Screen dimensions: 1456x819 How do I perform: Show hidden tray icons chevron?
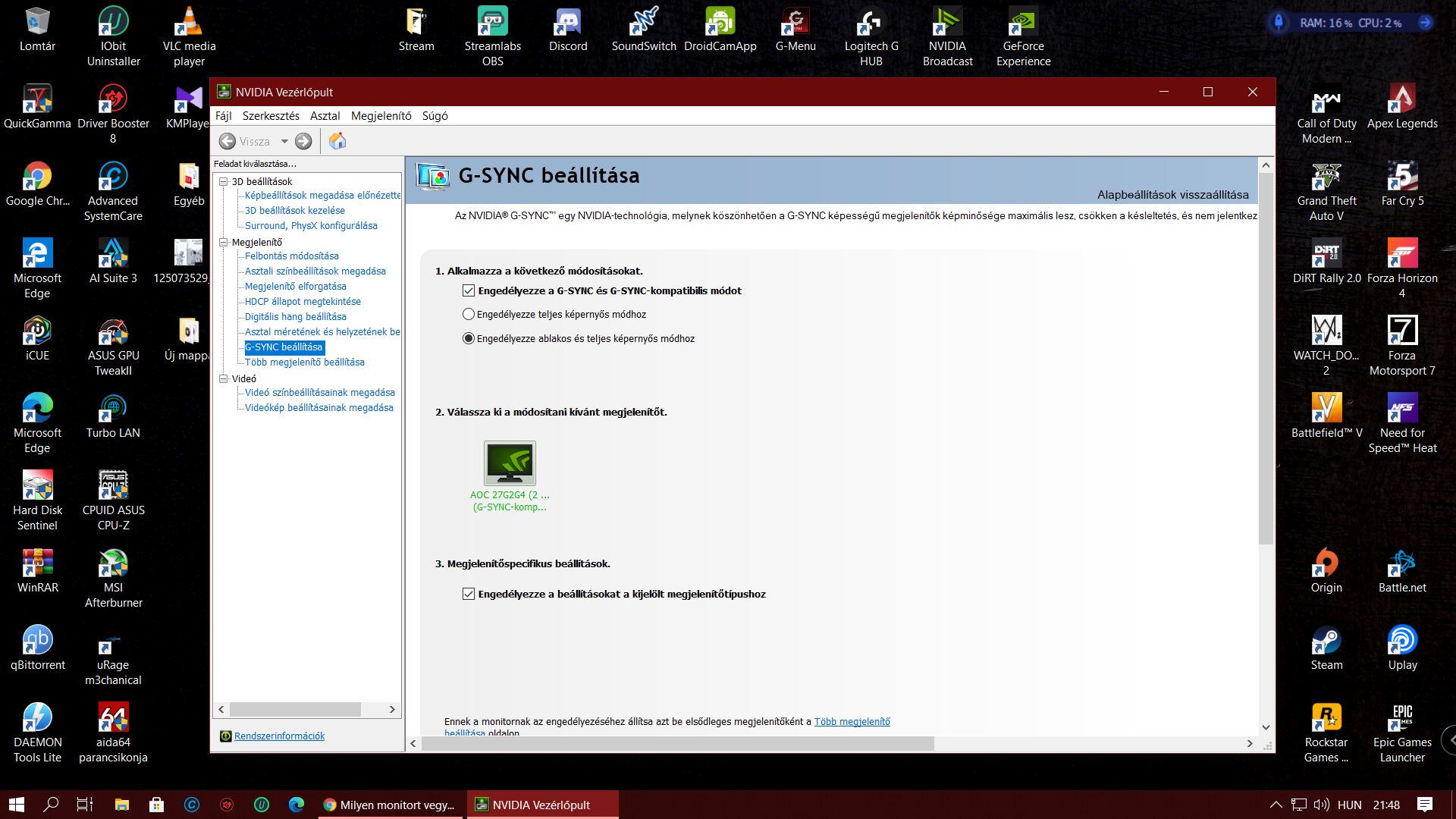[1276, 805]
